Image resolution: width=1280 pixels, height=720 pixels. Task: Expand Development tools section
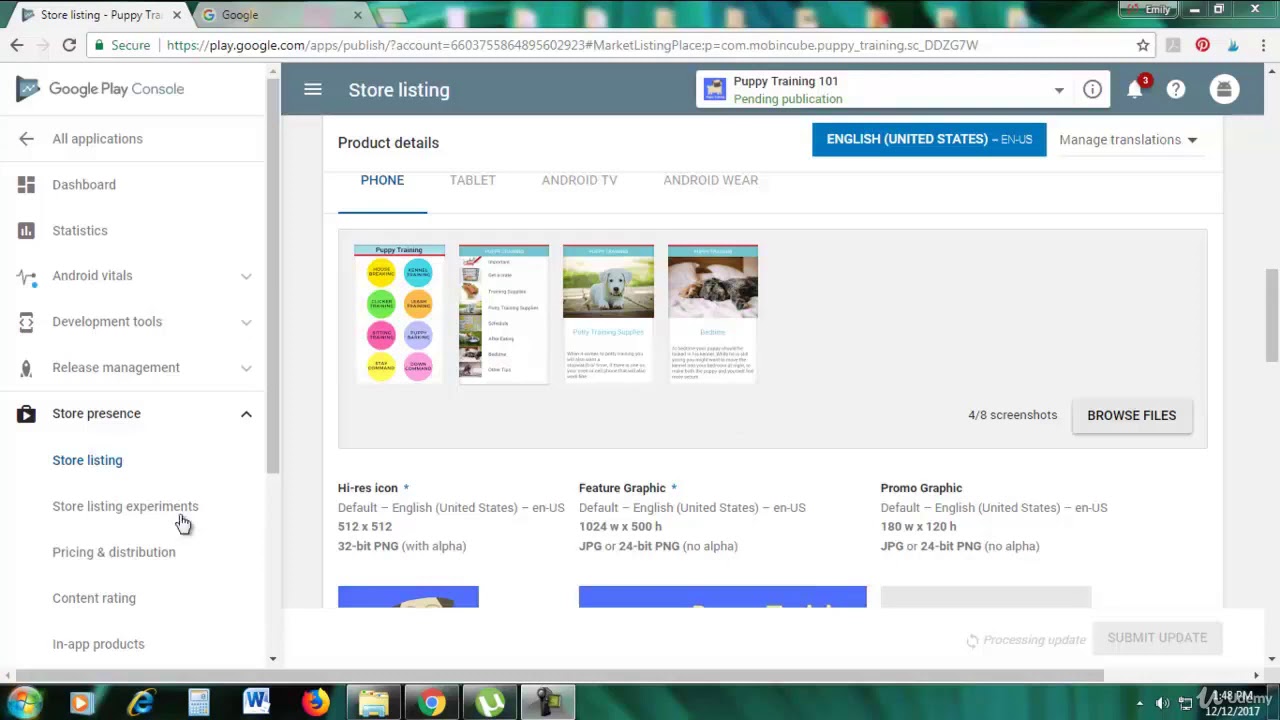(246, 322)
